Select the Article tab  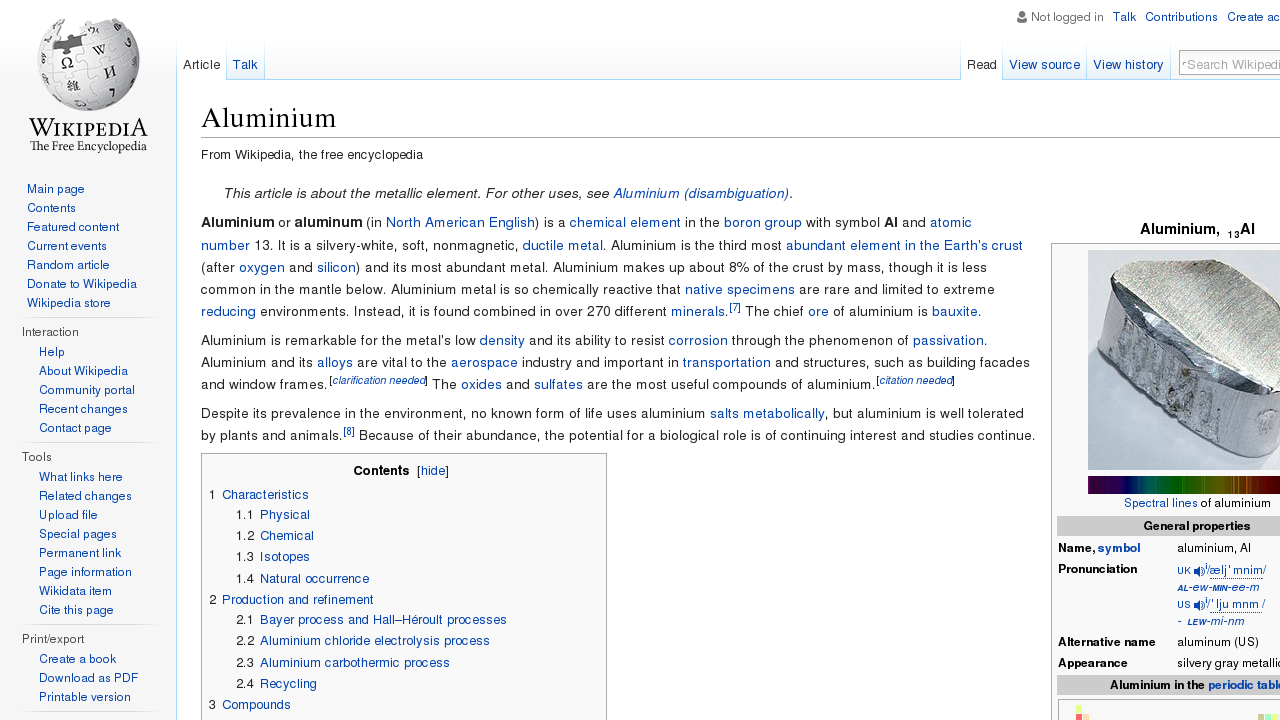(x=201, y=65)
